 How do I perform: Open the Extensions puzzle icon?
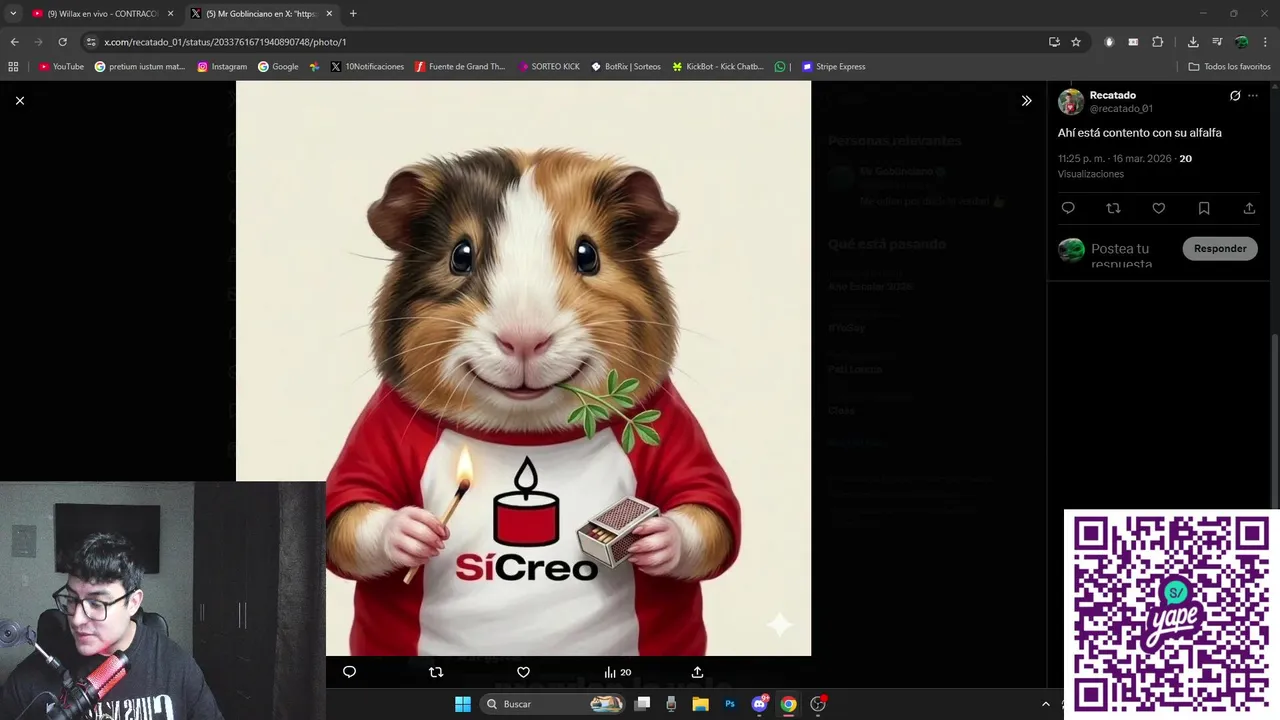tap(1157, 42)
